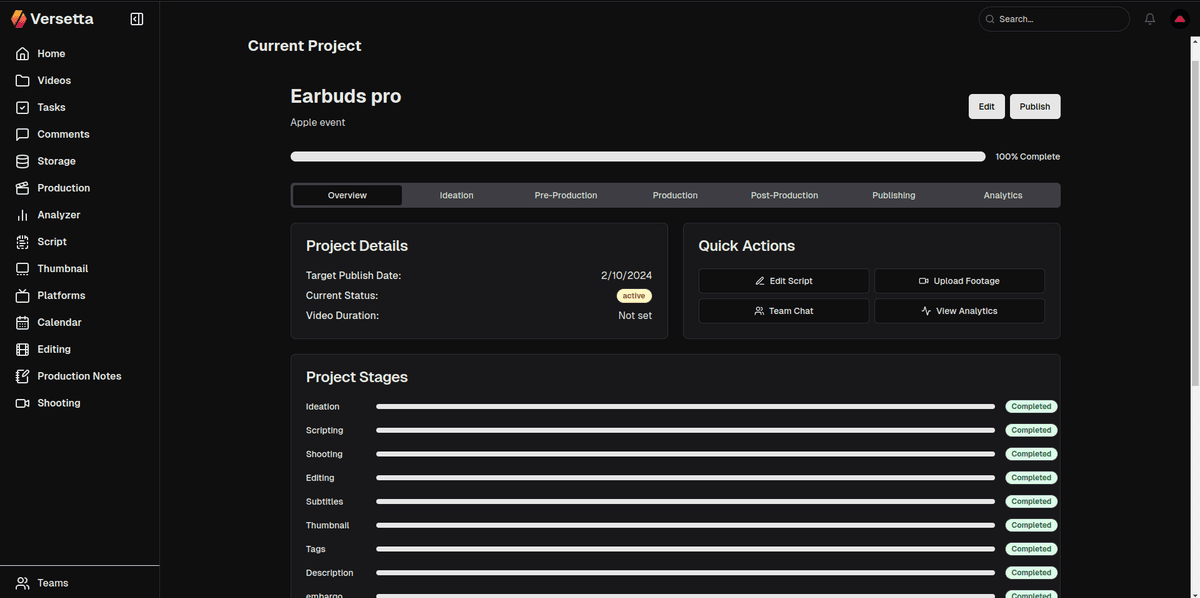Viewport: 1200px width, 598px height.
Task: Open the Pre-Production tab
Action: [566, 195]
